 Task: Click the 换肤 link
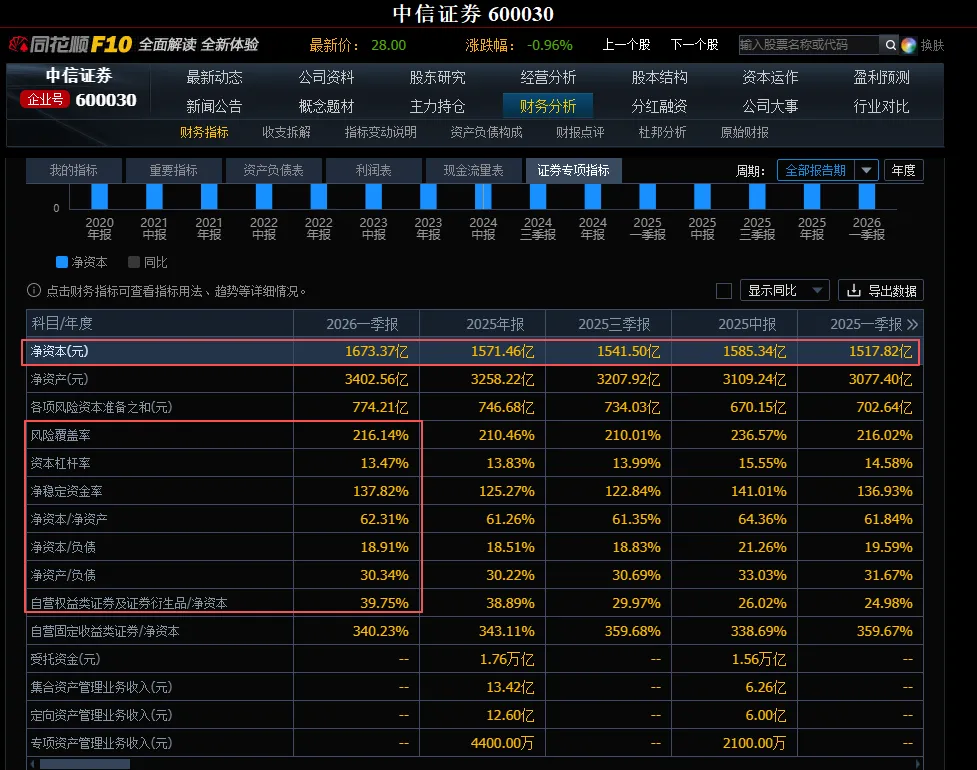coord(932,45)
